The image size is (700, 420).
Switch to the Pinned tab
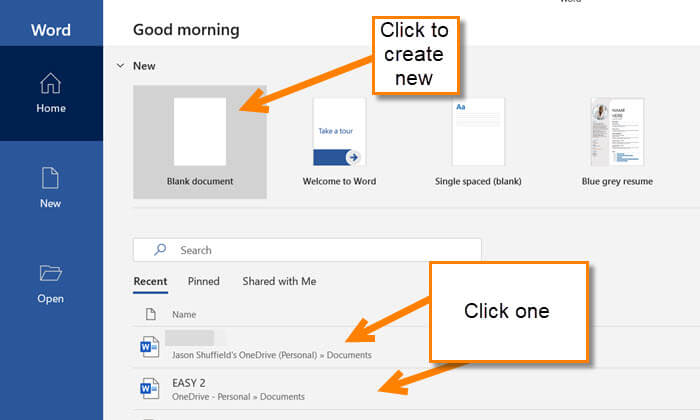204,282
